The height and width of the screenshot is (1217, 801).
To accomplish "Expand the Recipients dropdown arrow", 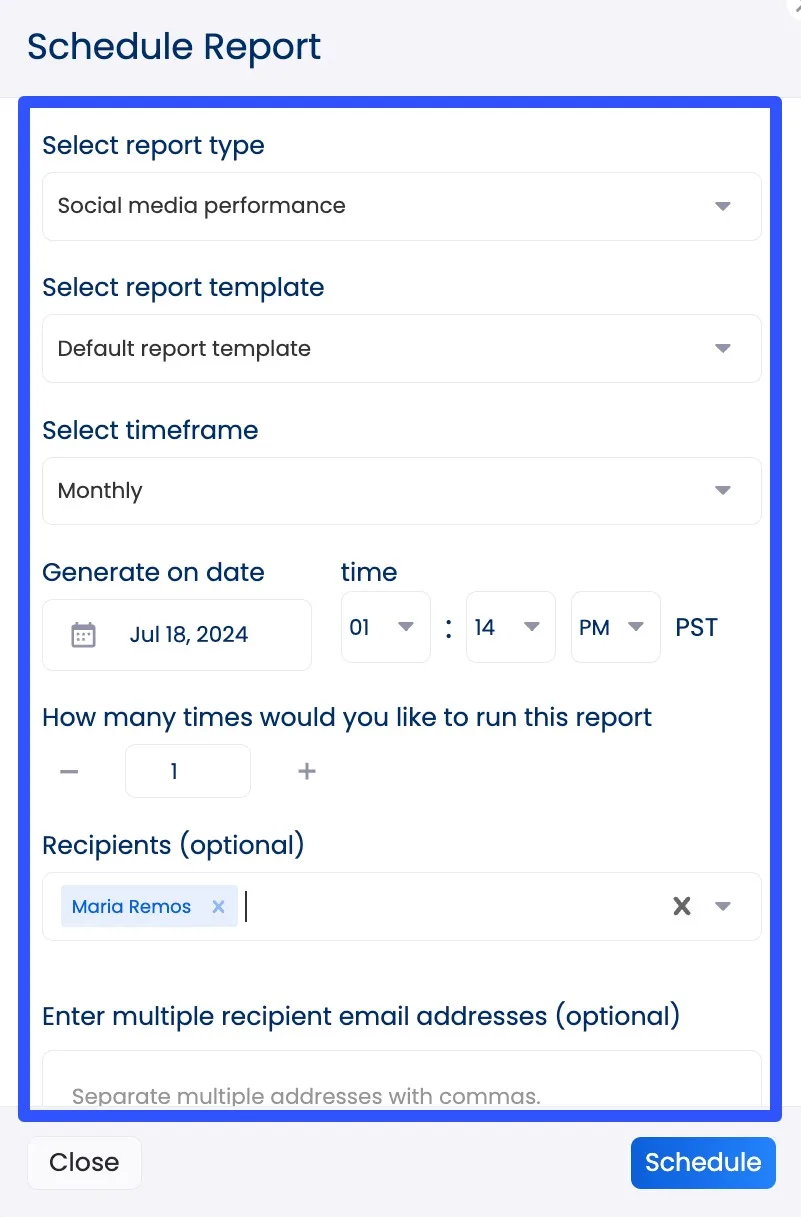I will (x=723, y=907).
